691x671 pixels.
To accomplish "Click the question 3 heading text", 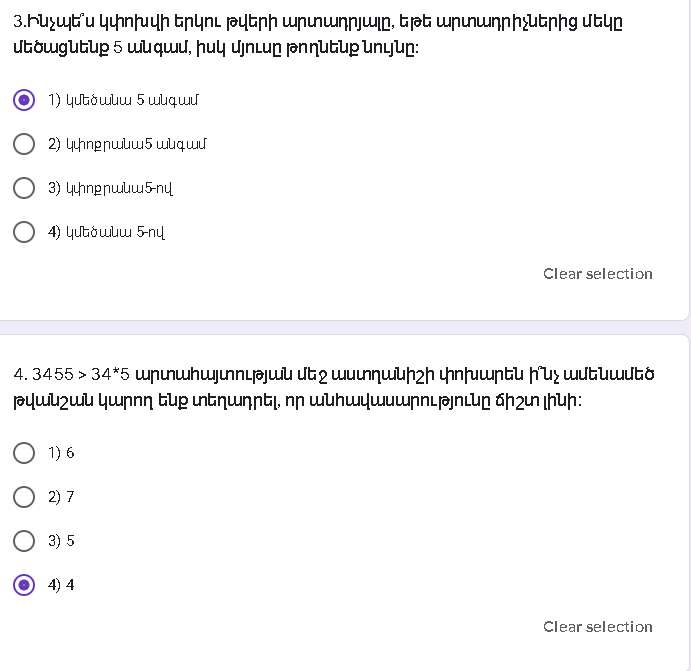I will click(320, 34).
